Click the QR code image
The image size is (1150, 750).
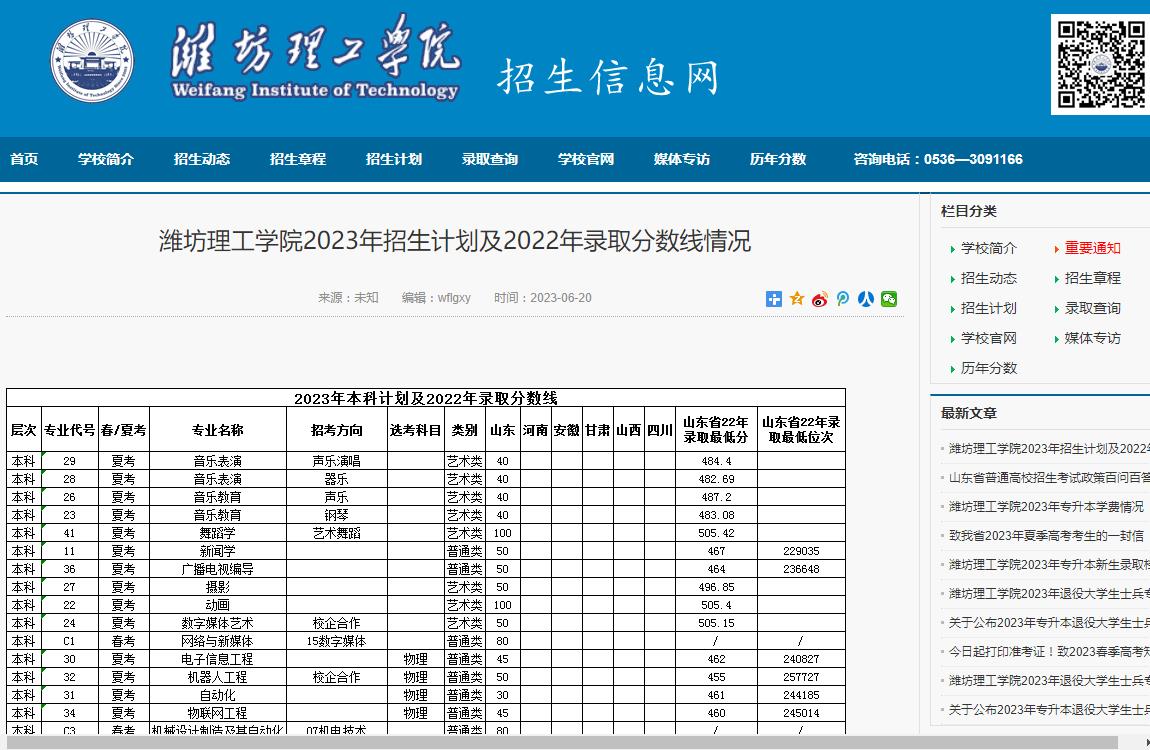[x=1100, y=65]
